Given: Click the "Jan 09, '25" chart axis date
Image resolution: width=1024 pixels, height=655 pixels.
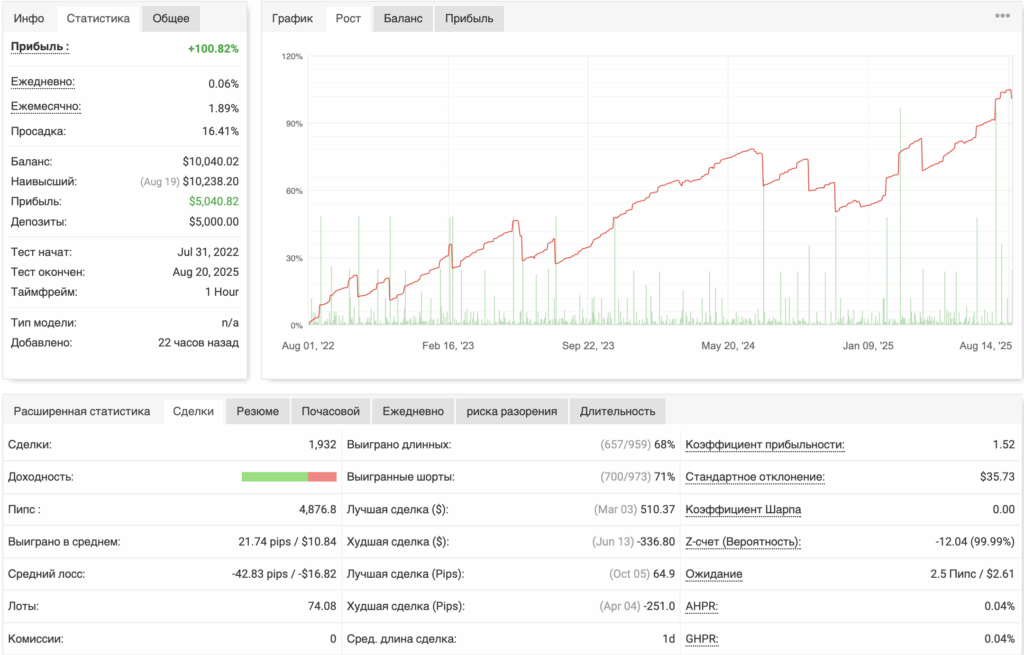Looking at the screenshot, I should [x=868, y=346].
